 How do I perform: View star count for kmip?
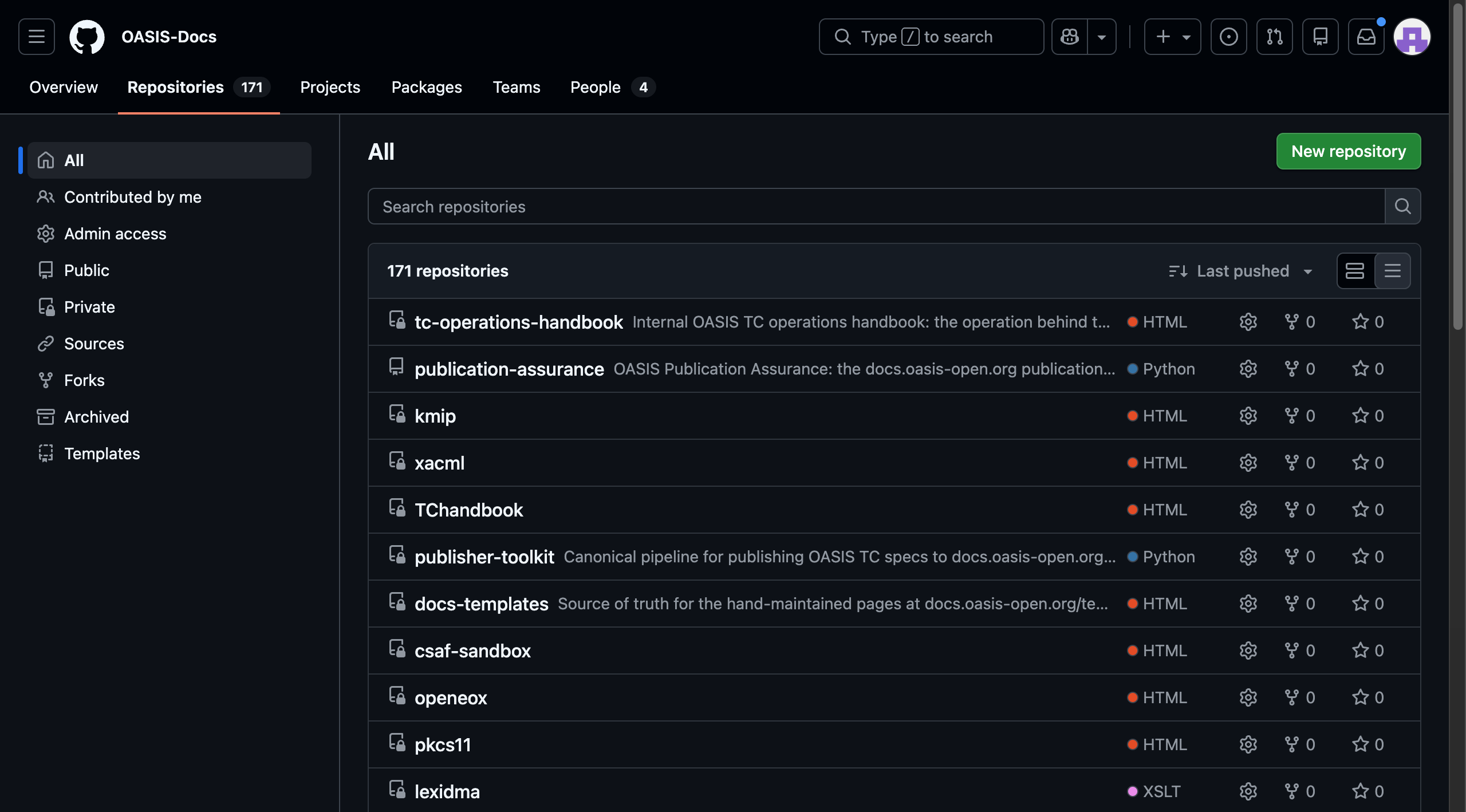tap(1368, 416)
